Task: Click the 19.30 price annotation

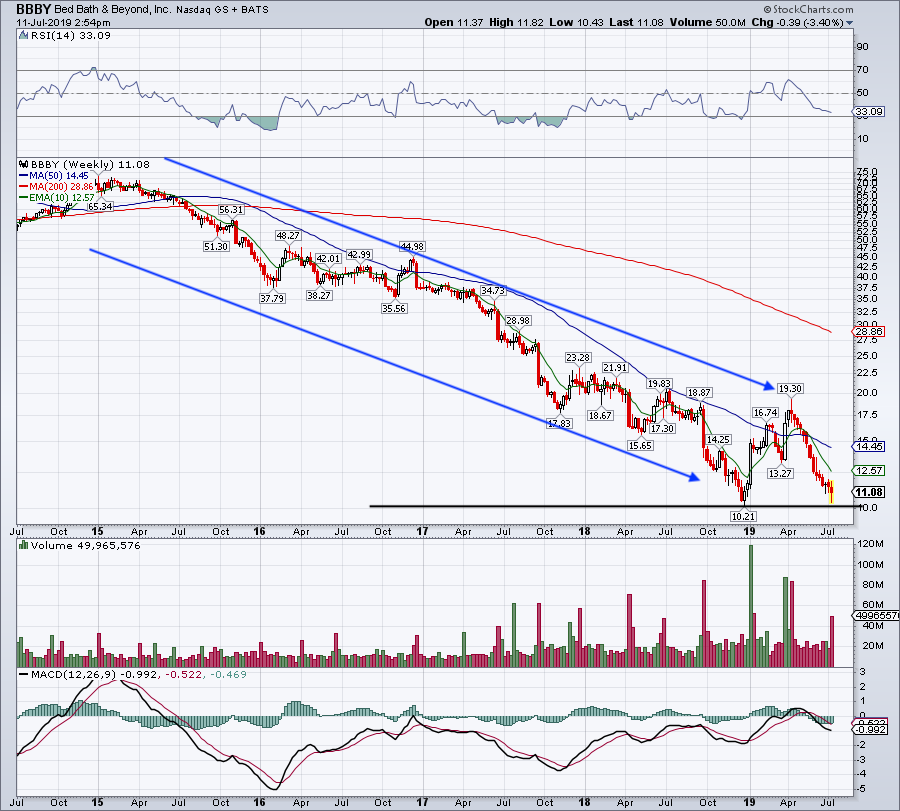Action: [790, 389]
